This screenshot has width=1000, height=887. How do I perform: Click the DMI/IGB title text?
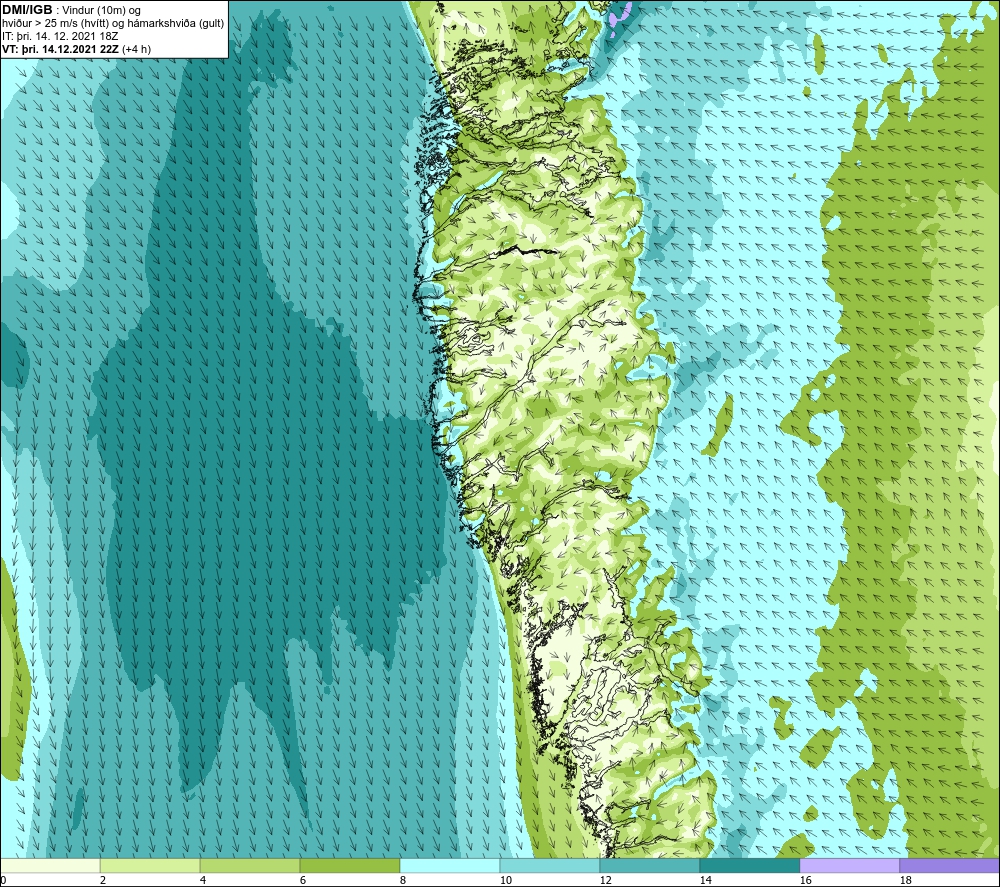27,10
